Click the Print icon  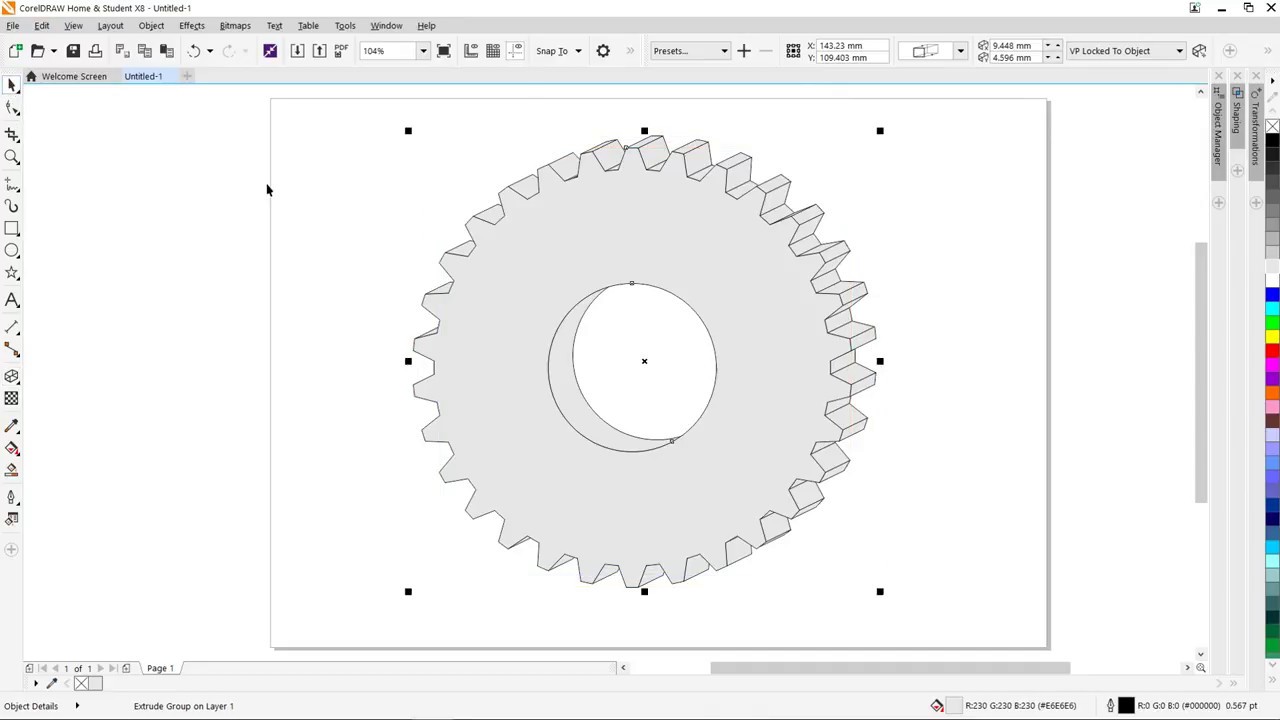click(x=95, y=51)
